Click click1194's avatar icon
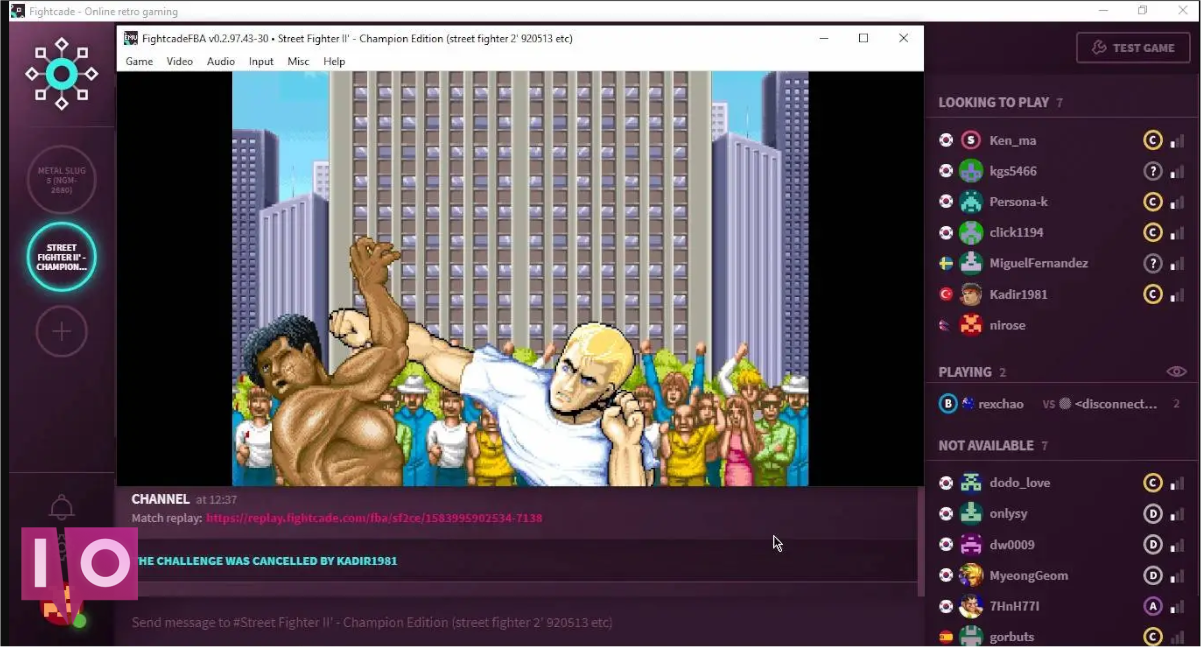The image size is (1201, 647). [x=971, y=233]
